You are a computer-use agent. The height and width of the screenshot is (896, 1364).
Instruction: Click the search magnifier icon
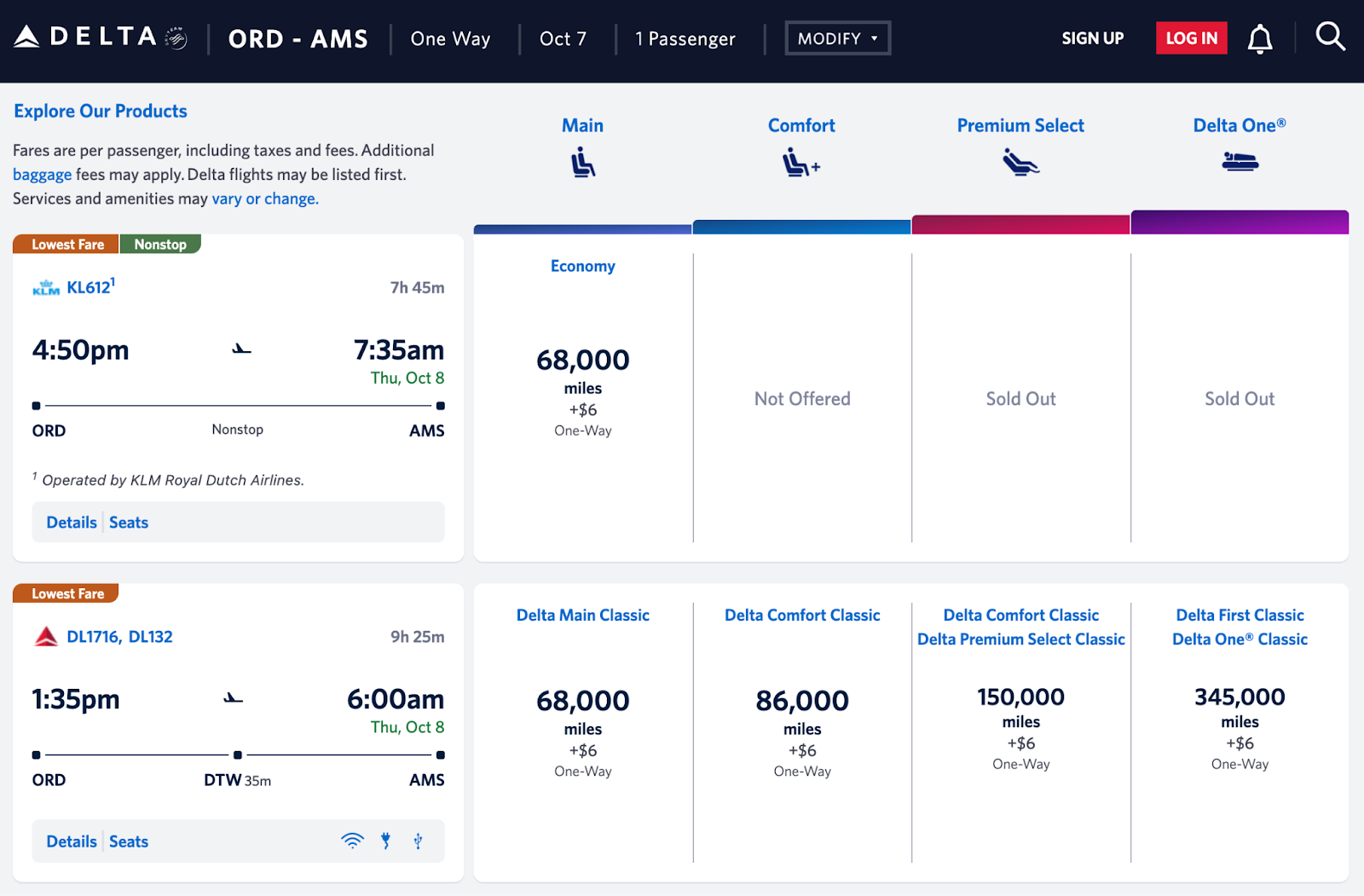(1329, 37)
